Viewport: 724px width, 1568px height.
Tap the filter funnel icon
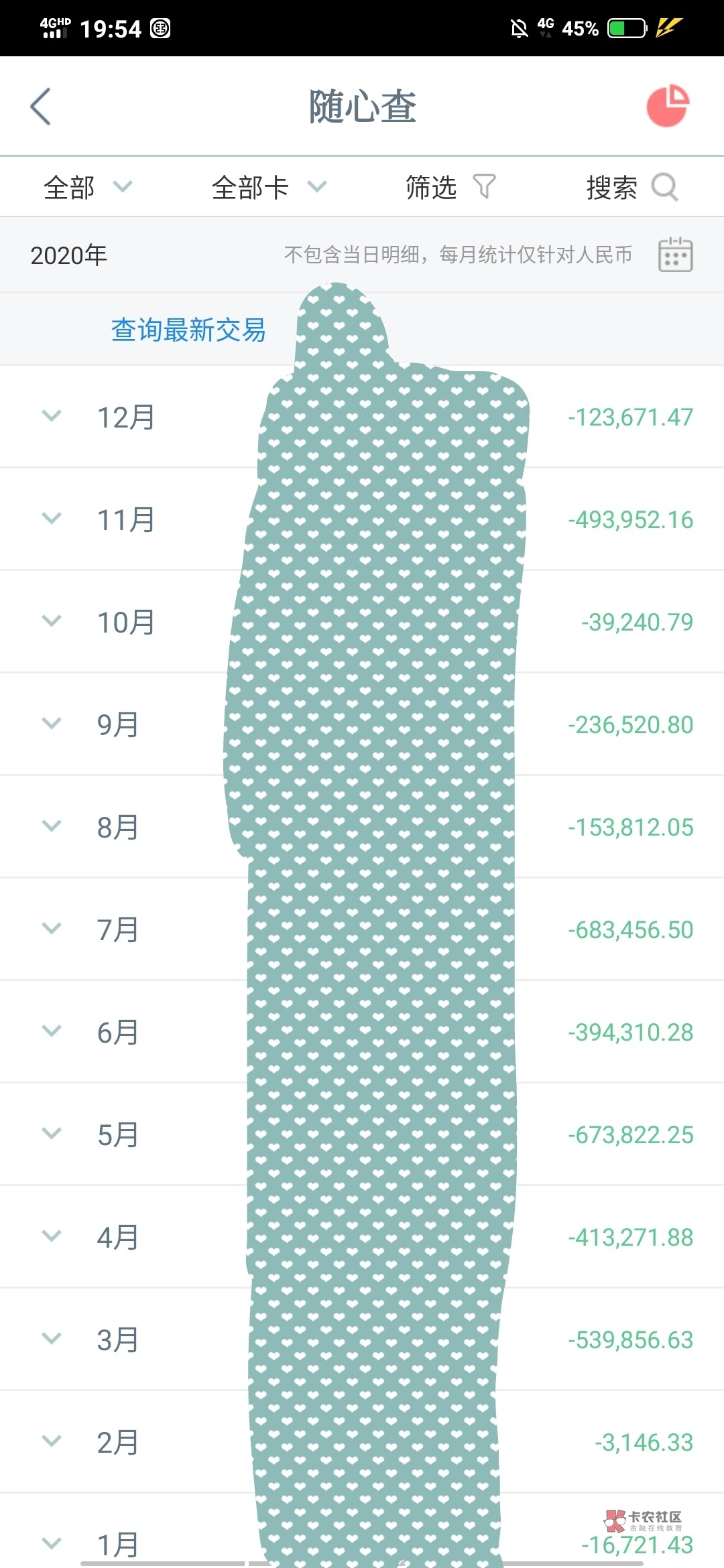pos(484,187)
